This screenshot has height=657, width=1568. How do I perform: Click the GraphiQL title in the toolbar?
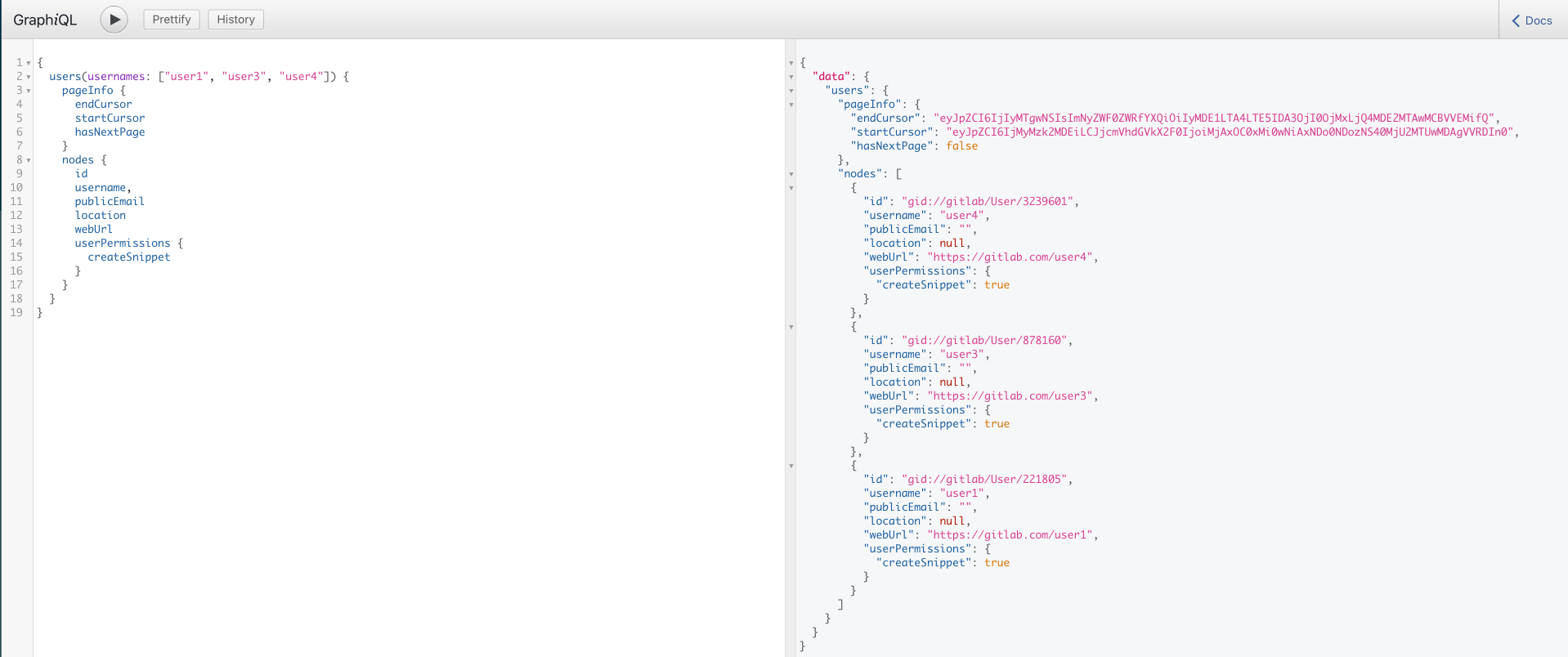45,20
